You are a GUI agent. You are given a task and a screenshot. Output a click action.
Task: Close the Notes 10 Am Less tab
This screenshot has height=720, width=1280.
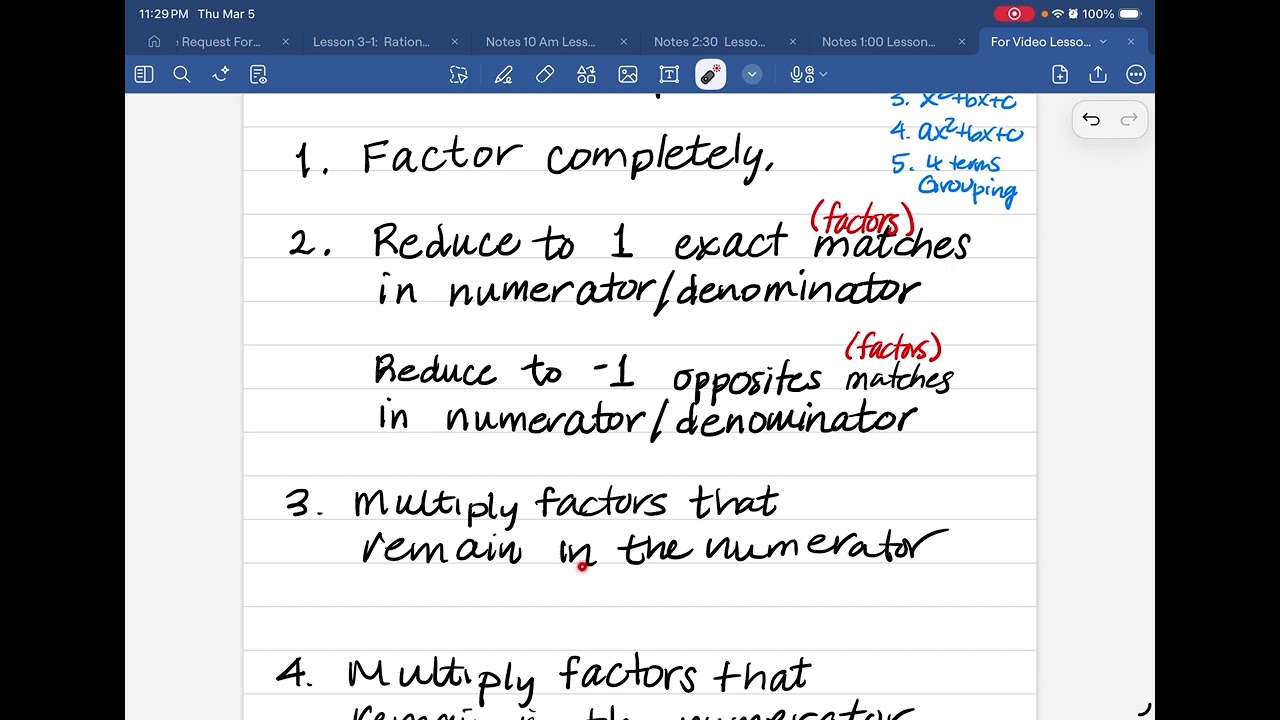(624, 42)
